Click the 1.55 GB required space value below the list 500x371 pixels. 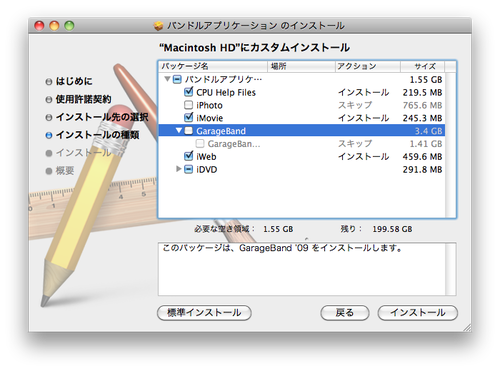point(278,229)
